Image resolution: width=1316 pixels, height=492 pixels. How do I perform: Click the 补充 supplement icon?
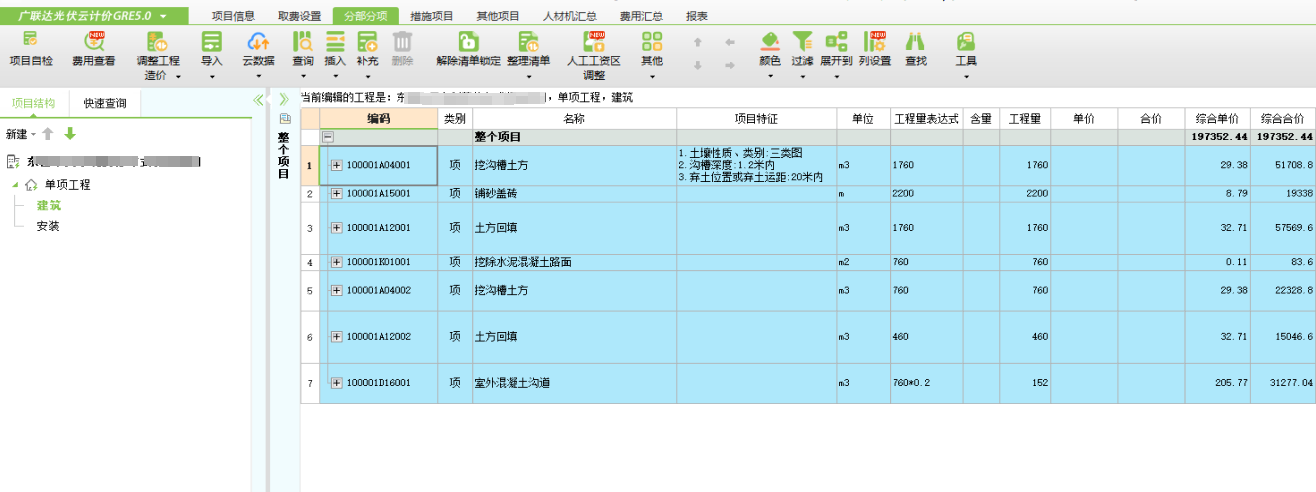click(x=367, y=42)
